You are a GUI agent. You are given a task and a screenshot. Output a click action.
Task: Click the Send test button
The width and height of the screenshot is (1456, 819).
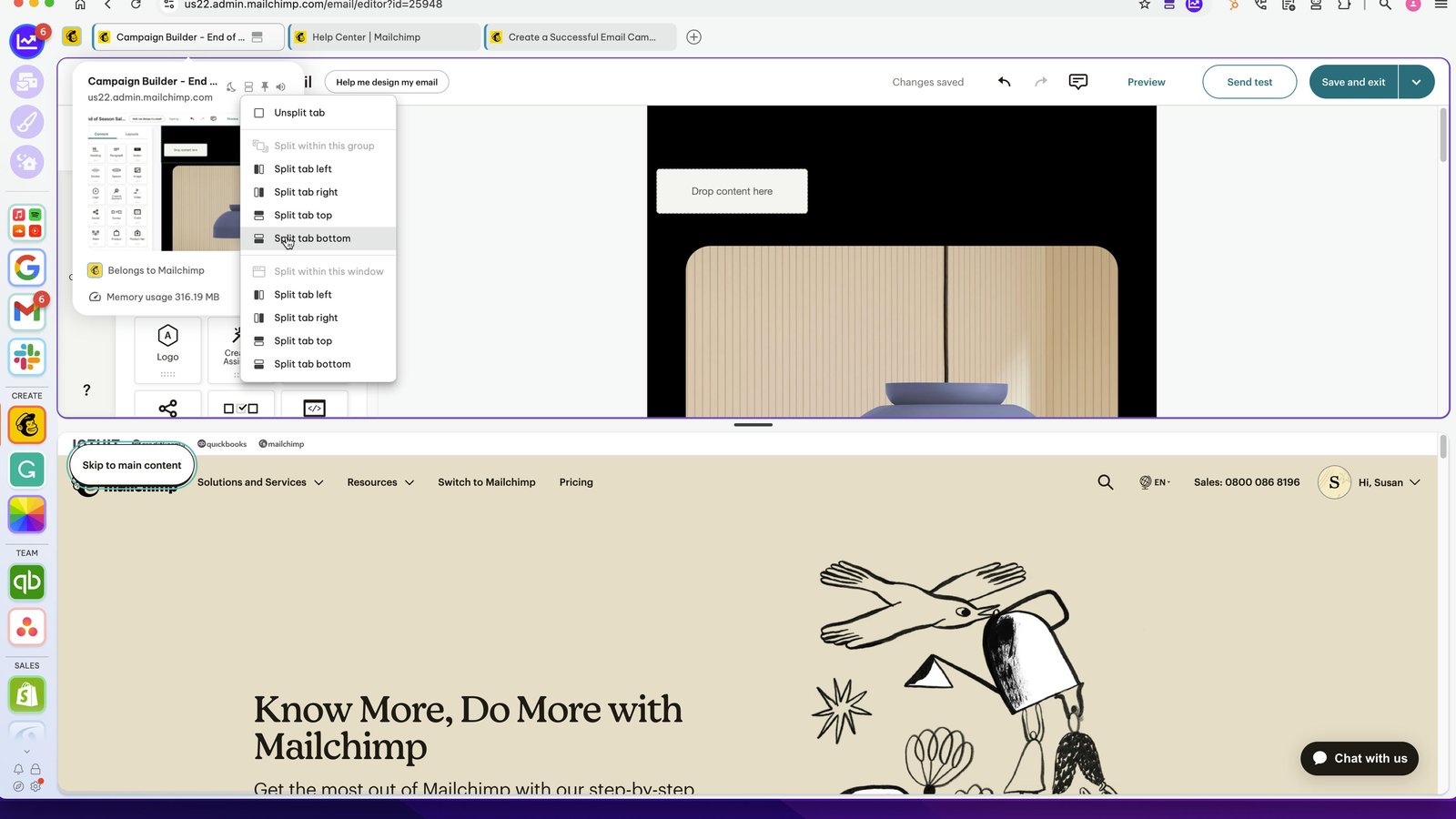[x=1249, y=82]
